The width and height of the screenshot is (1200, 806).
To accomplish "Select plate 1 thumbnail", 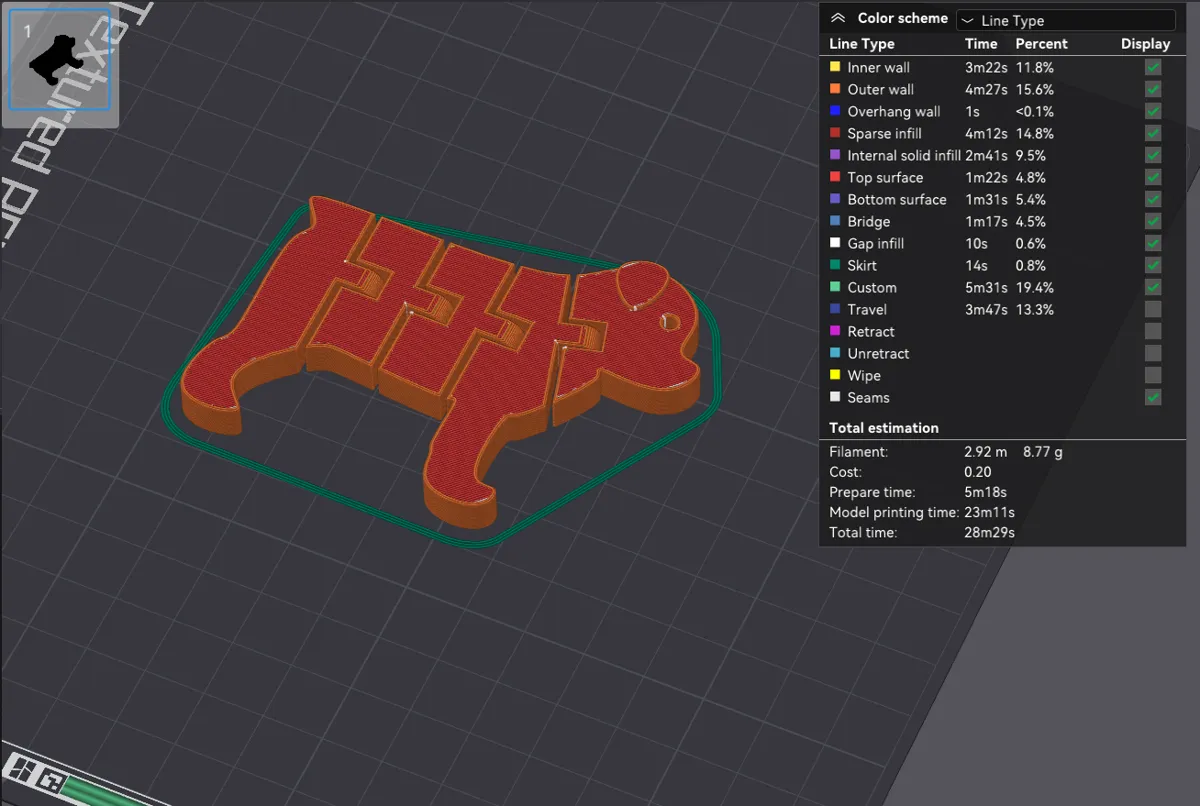I will coord(60,60).
